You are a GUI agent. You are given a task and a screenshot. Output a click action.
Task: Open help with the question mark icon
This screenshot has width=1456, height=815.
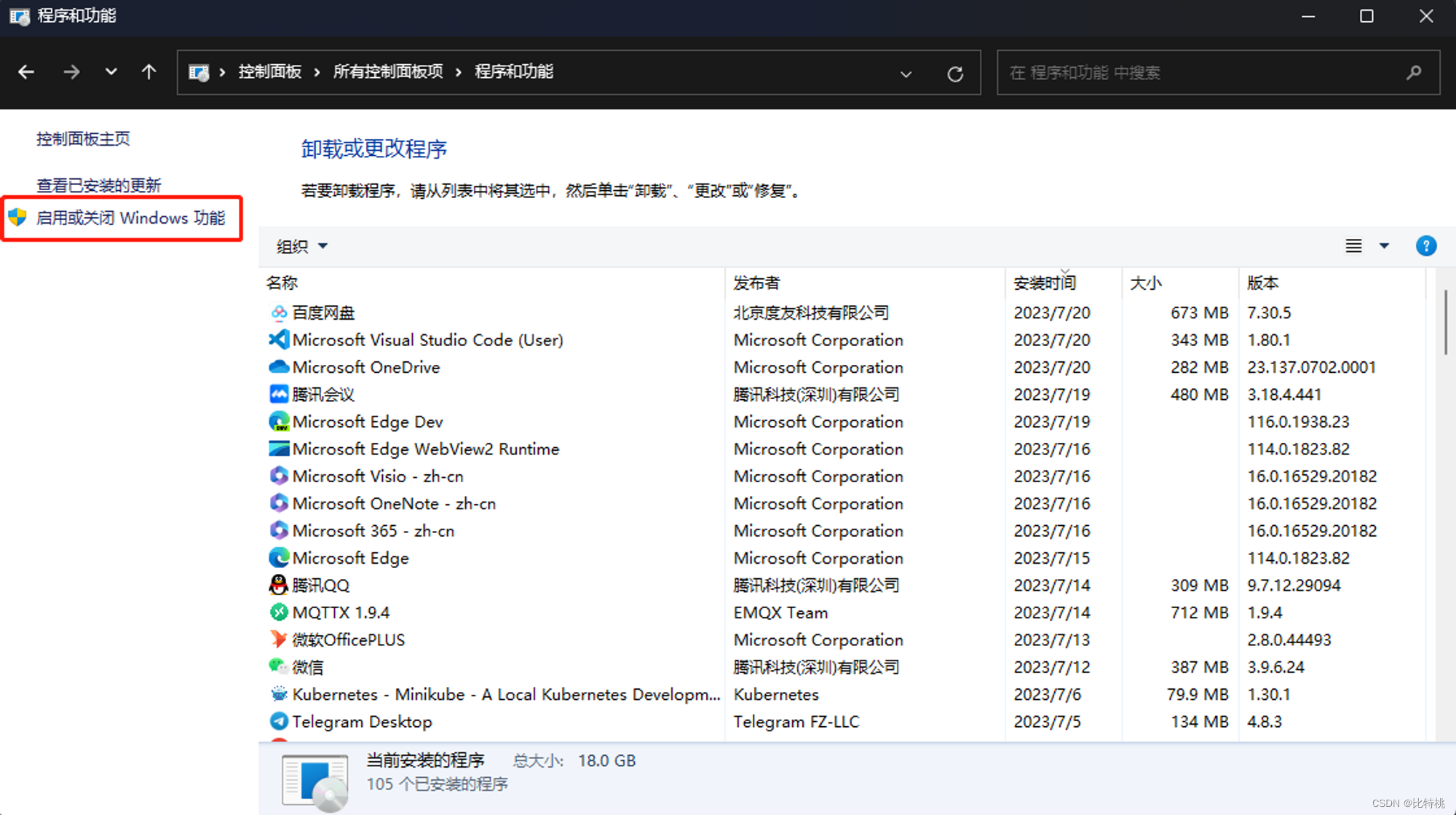coord(1426,246)
